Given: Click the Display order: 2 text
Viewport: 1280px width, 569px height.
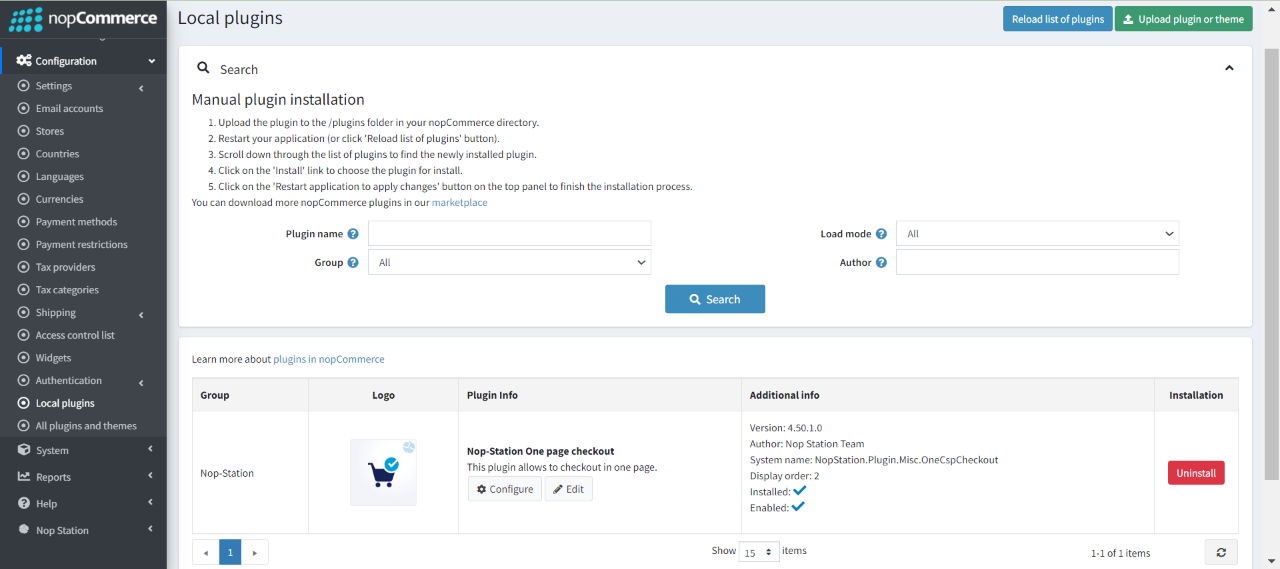Looking at the screenshot, I should (785, 476).
